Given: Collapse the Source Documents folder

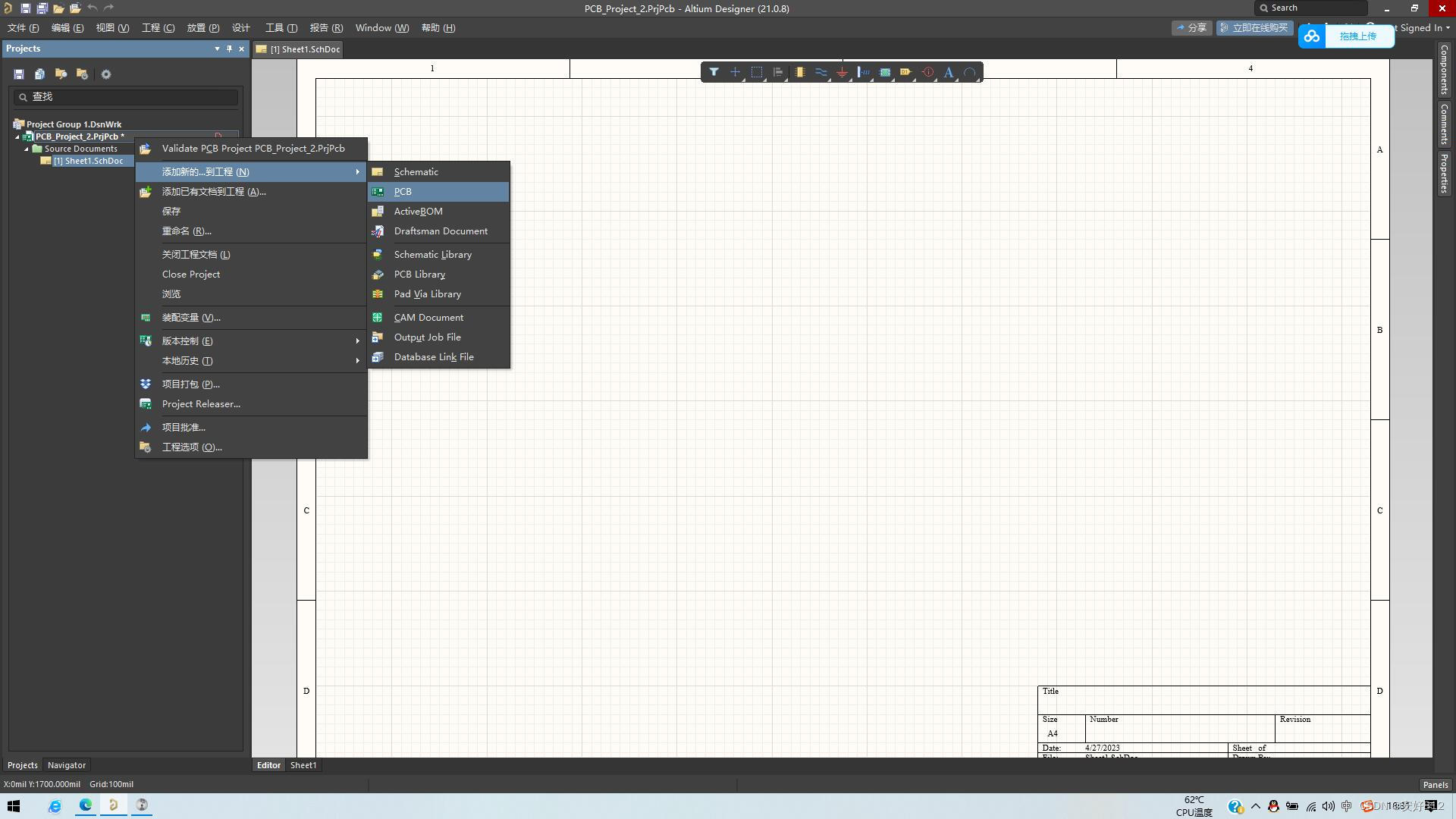Looking at the screenshot, I should coord(27,149).
